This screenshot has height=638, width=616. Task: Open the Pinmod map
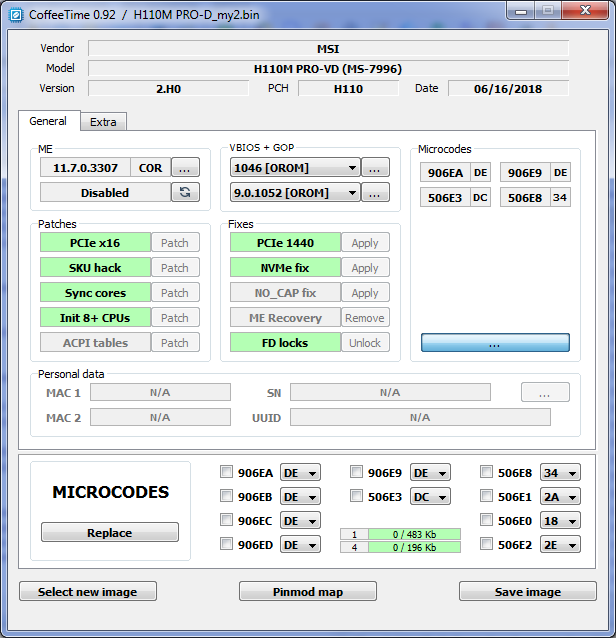tap(308, 591)
